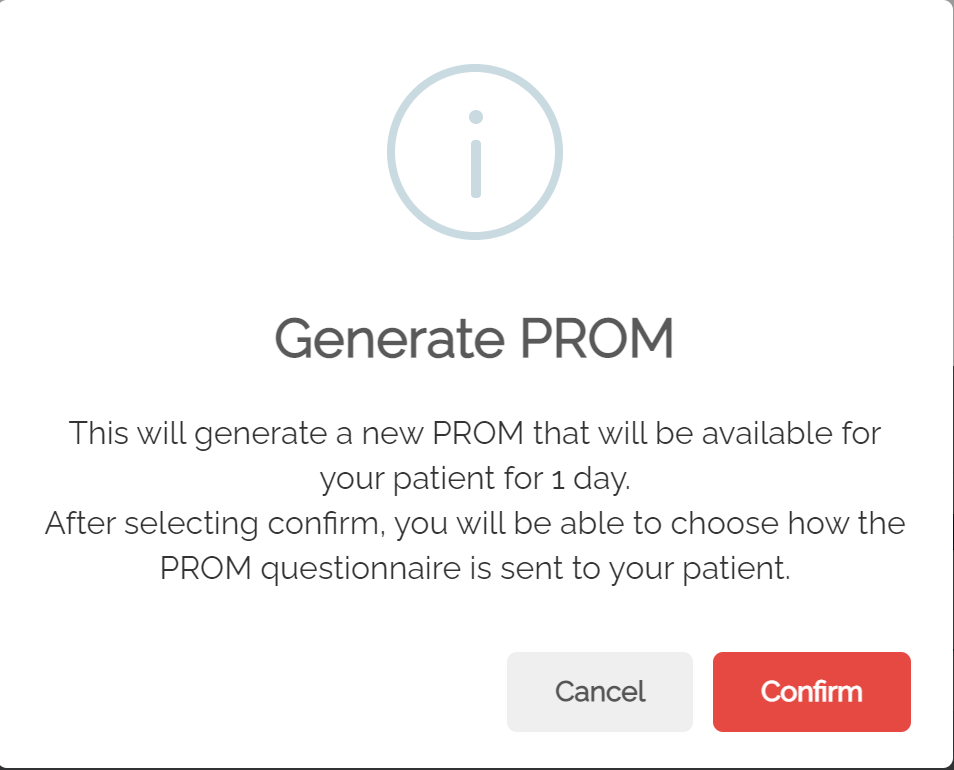Click the '1 day' duration text

[590, 479]
